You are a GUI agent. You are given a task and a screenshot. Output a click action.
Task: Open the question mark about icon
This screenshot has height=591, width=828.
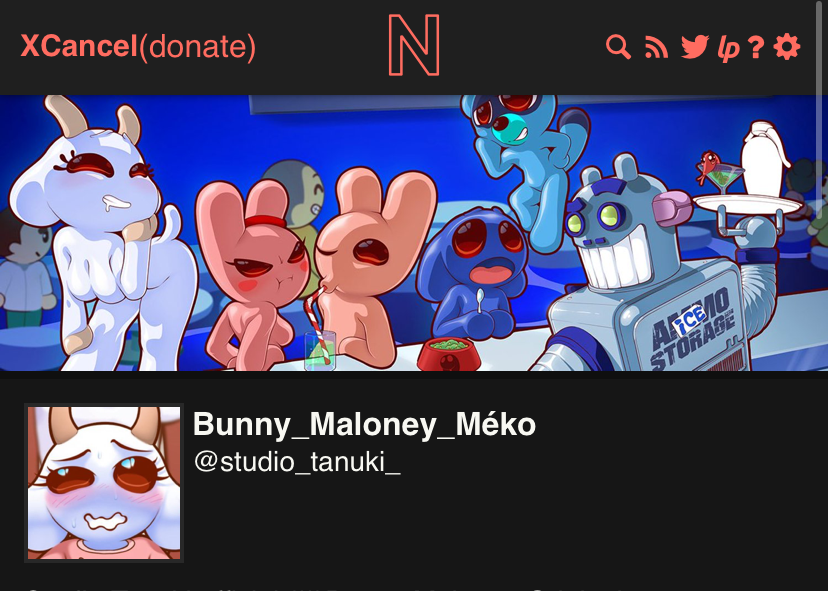click(x=756, y=46)
